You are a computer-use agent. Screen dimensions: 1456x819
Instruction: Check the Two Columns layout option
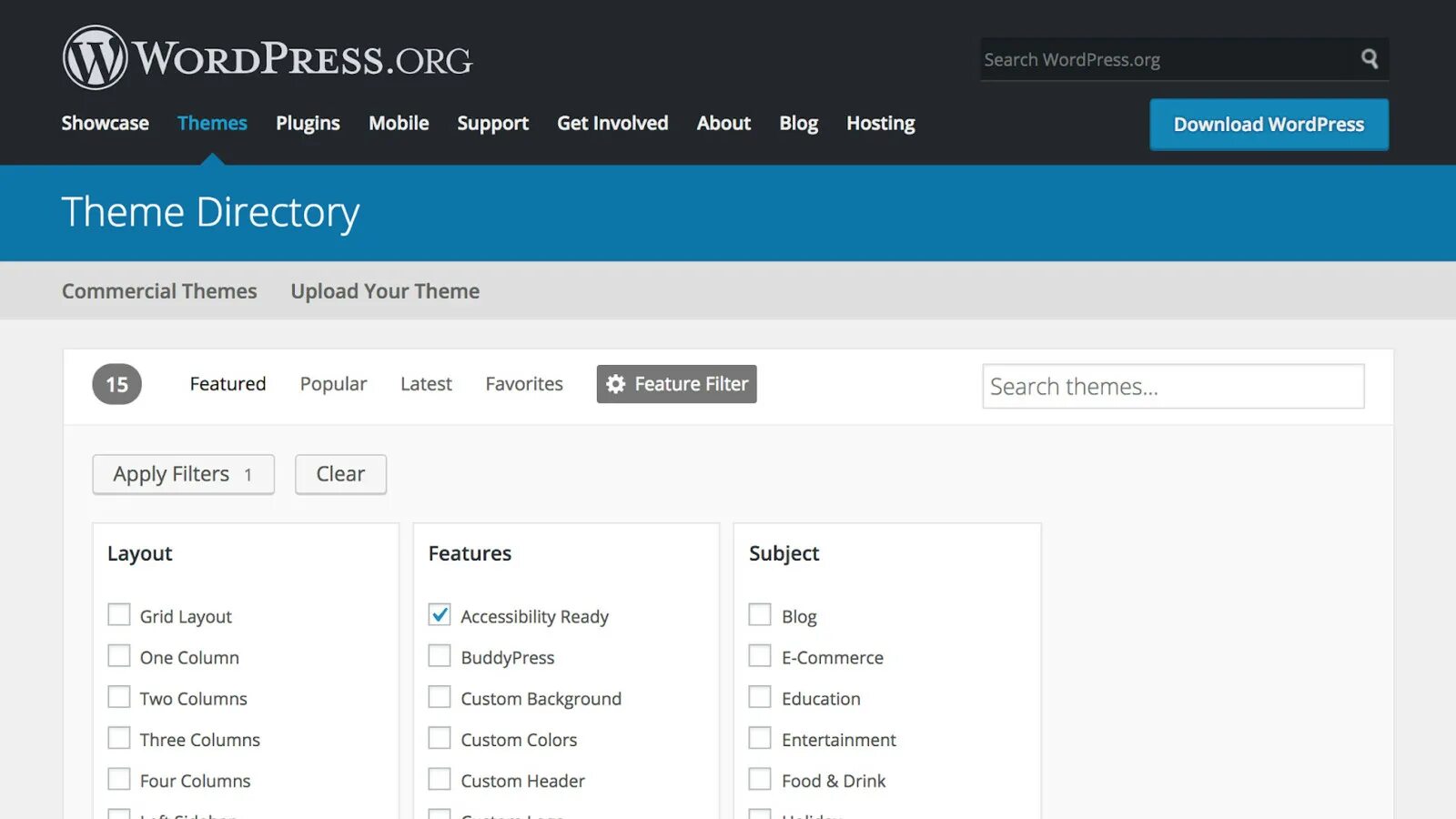click(x=119, y=697)
